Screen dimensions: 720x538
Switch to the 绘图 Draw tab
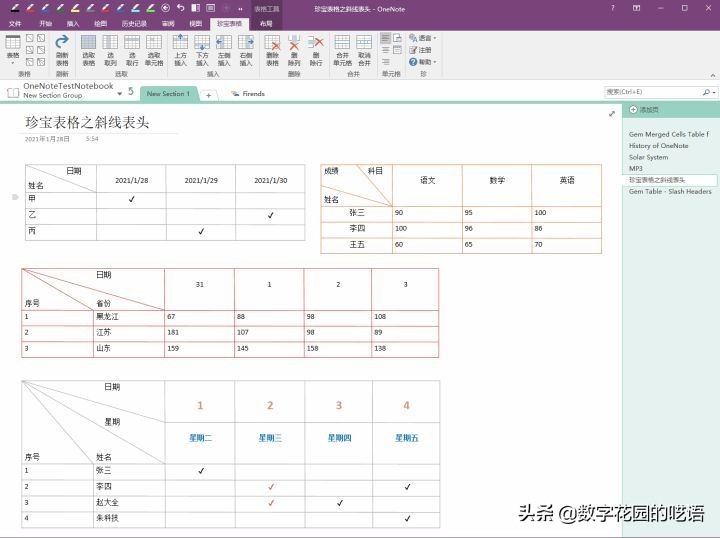(100, 23)
